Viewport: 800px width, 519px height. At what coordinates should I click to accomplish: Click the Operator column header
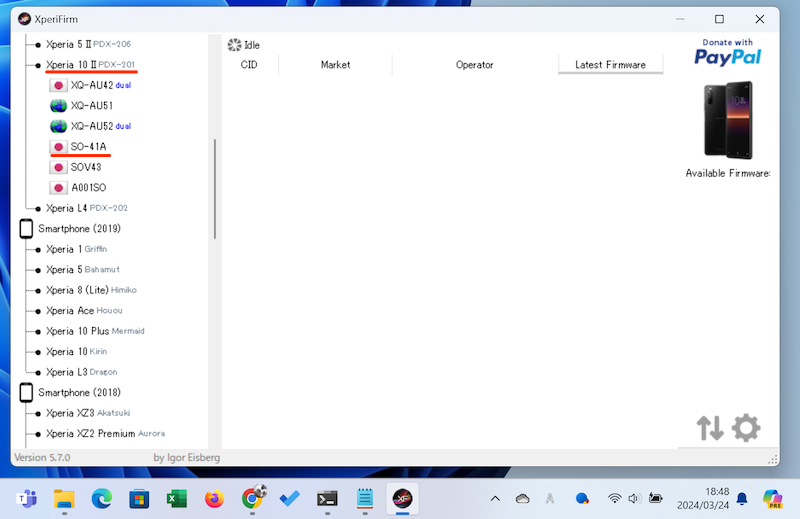point(474,65)
